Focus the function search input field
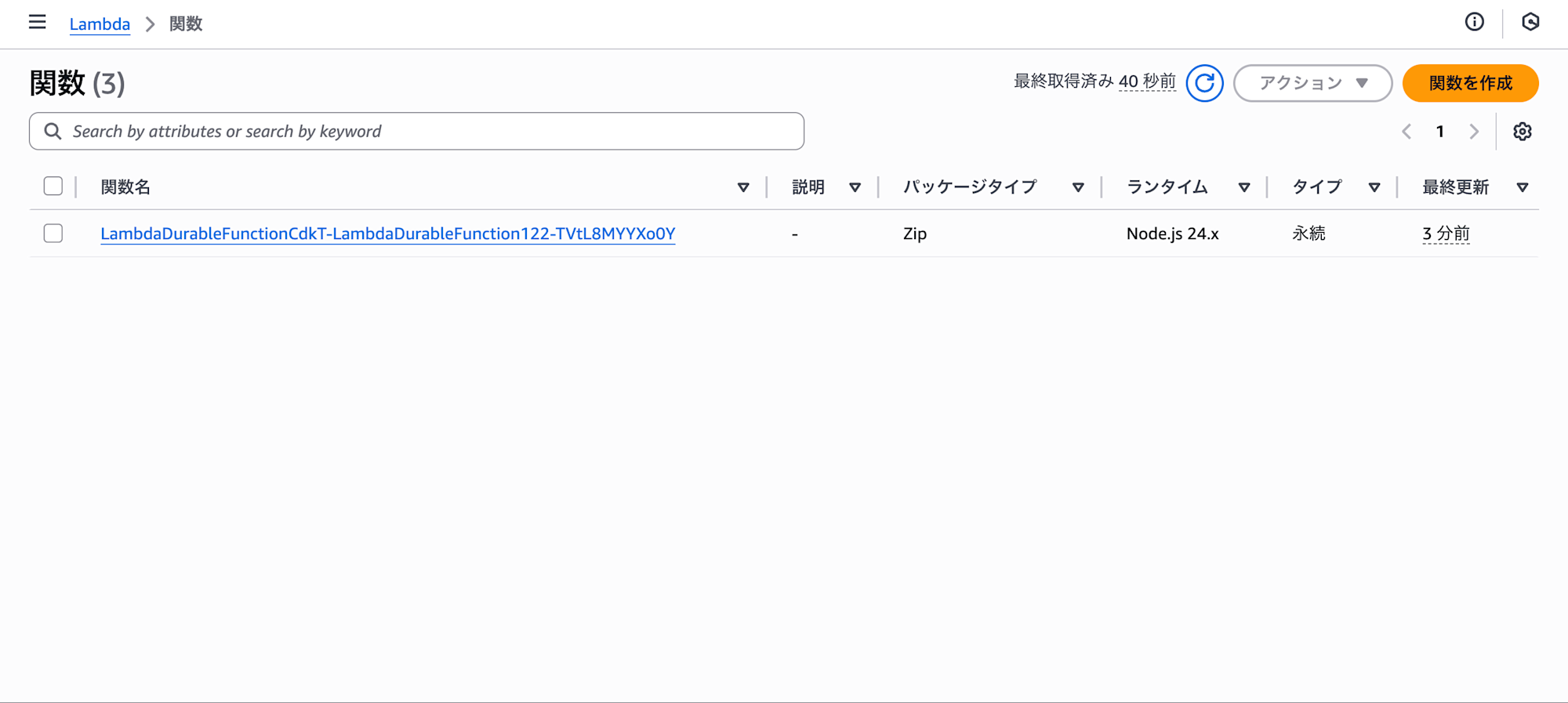Viewport: 1568px width, 703px height. tap(416, 132)
